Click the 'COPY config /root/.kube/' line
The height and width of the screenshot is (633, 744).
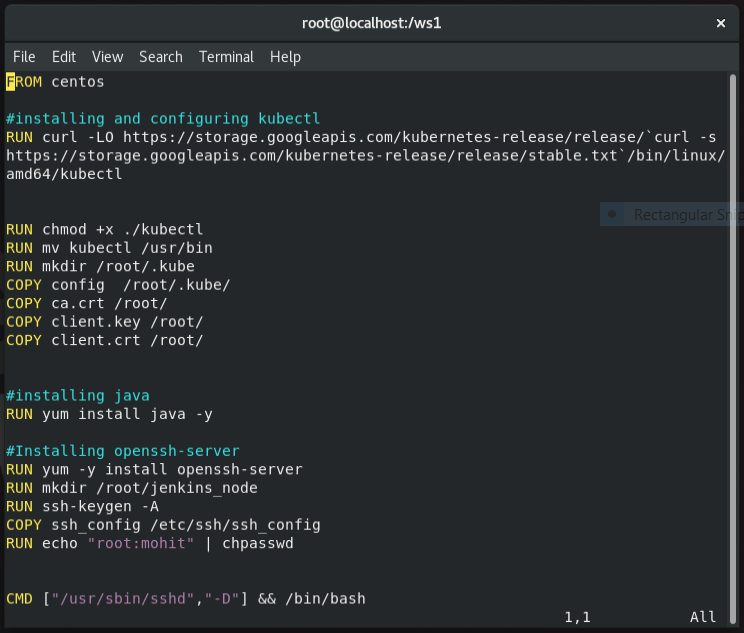(x=118, y=285)
